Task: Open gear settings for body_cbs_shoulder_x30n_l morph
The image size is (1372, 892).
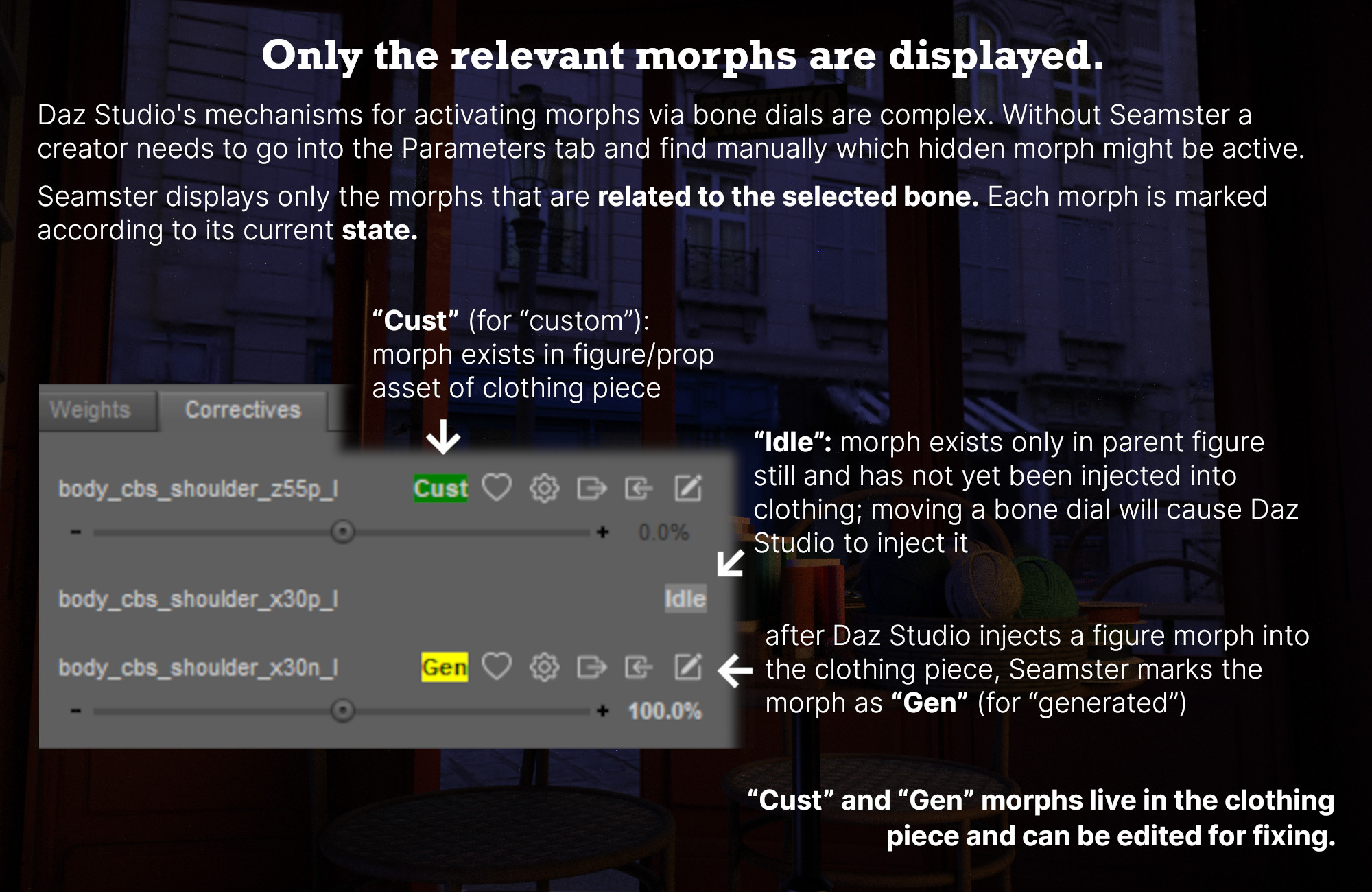Action: coord(544,666)
